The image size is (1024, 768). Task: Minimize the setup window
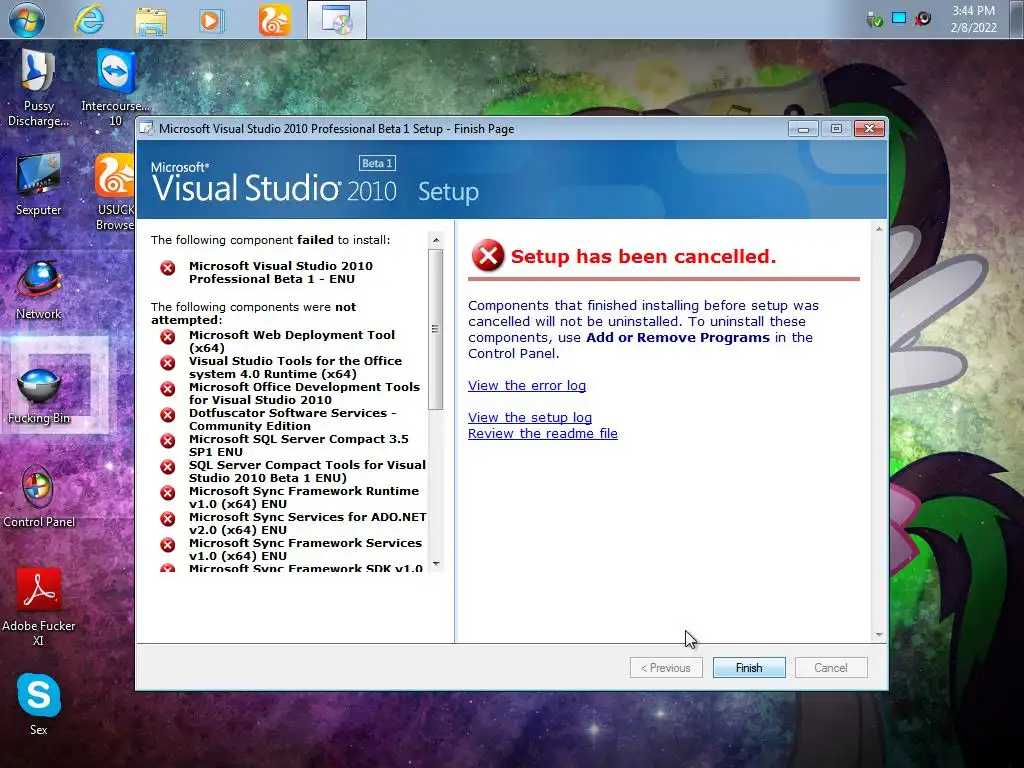[x=803, y=129]
